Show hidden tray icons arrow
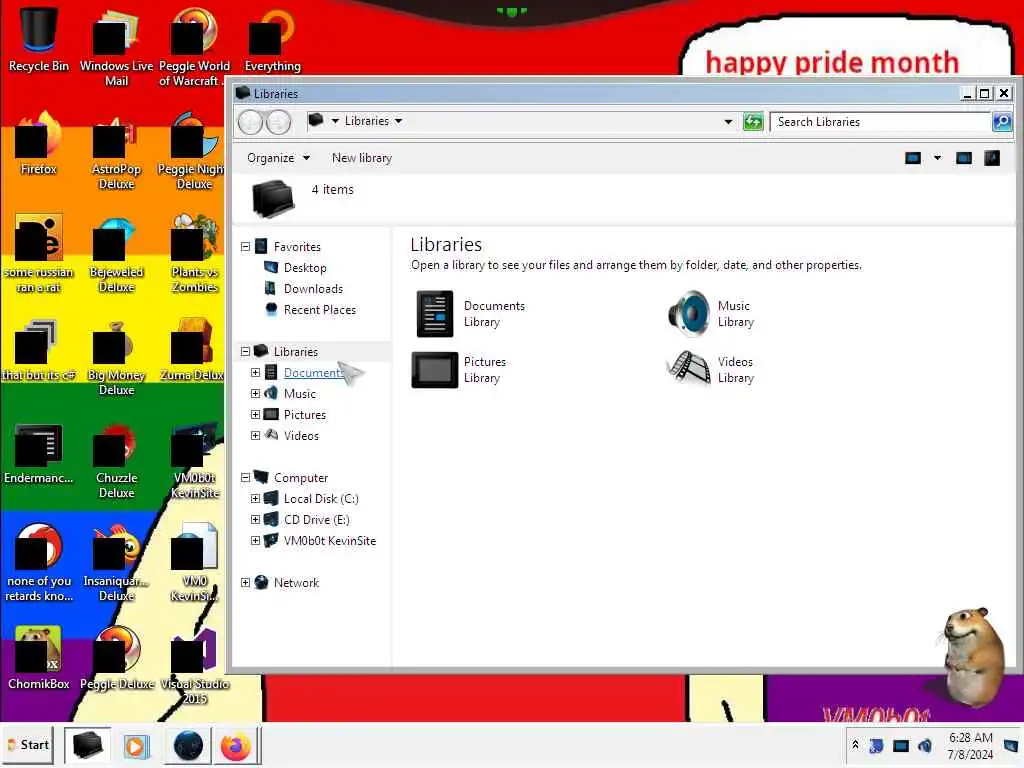The image size is (1024, 768). pyautogui.click(x=856, y=744)
